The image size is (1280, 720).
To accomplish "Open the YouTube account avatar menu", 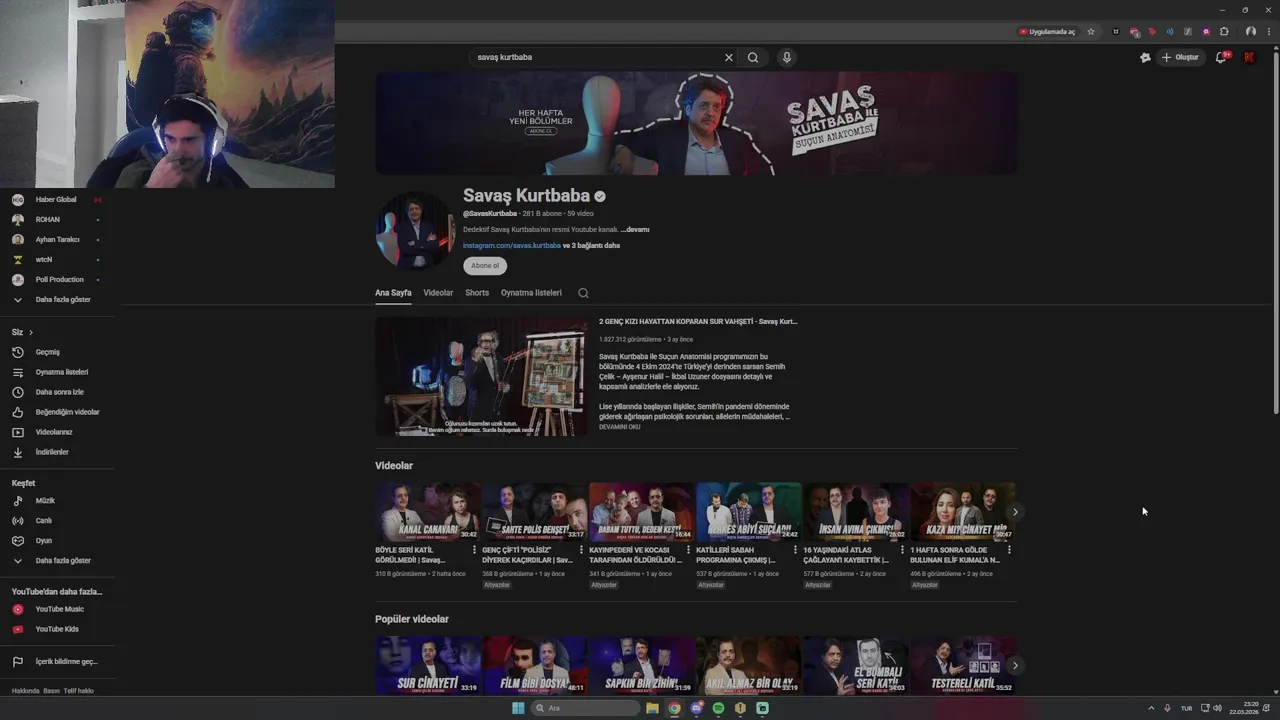I will point(1249,57).
